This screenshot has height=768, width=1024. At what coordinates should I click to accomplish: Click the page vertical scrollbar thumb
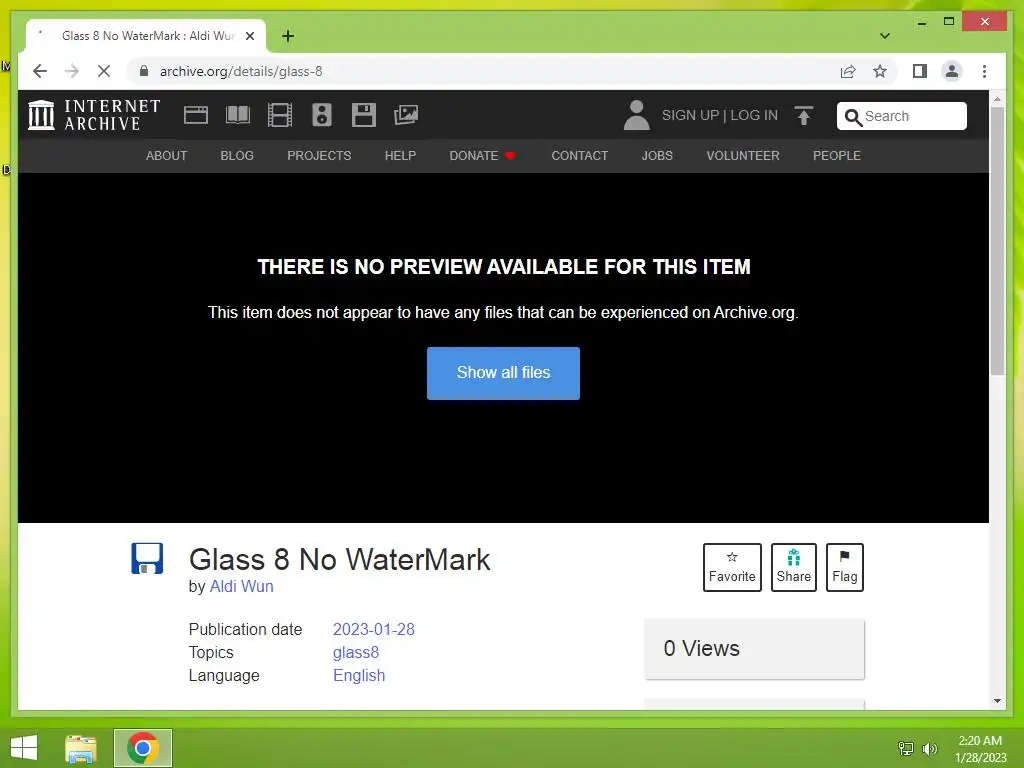coord(997,240)
